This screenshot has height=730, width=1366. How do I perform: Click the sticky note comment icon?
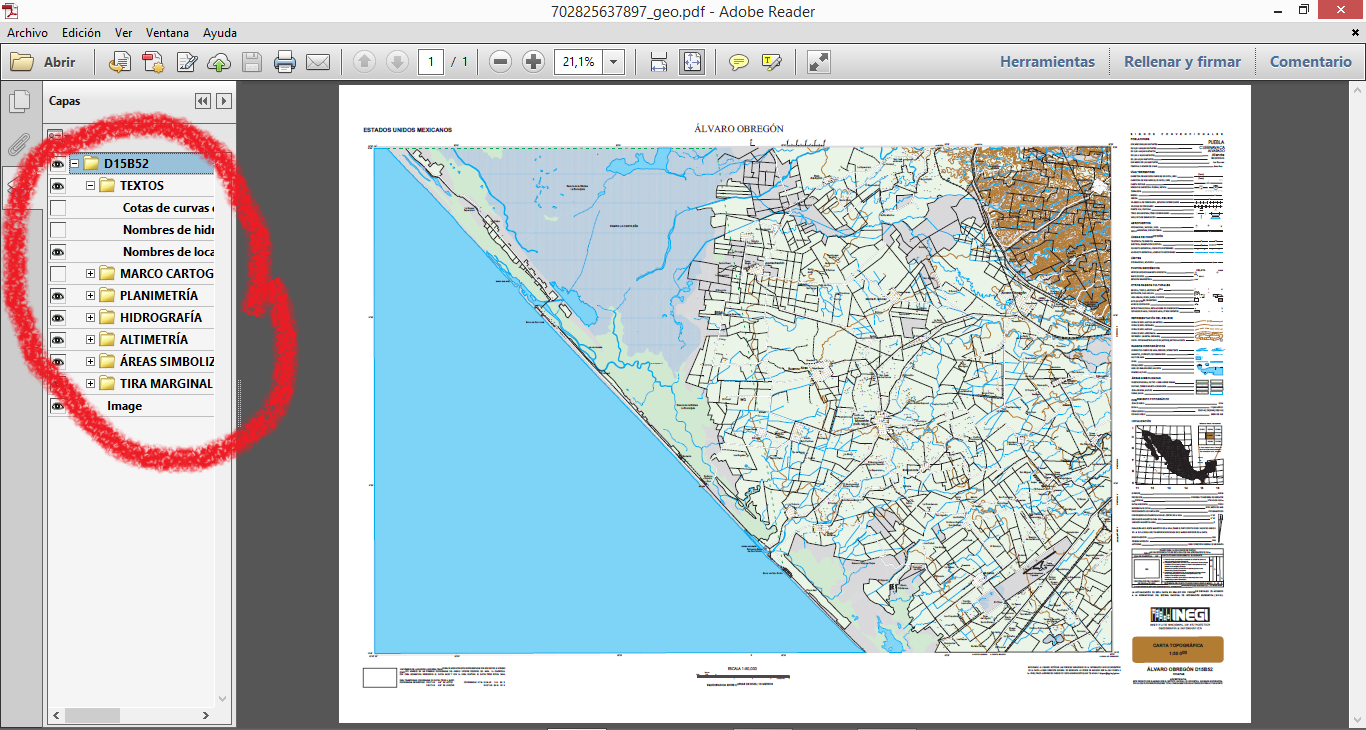tap(738, 62)
